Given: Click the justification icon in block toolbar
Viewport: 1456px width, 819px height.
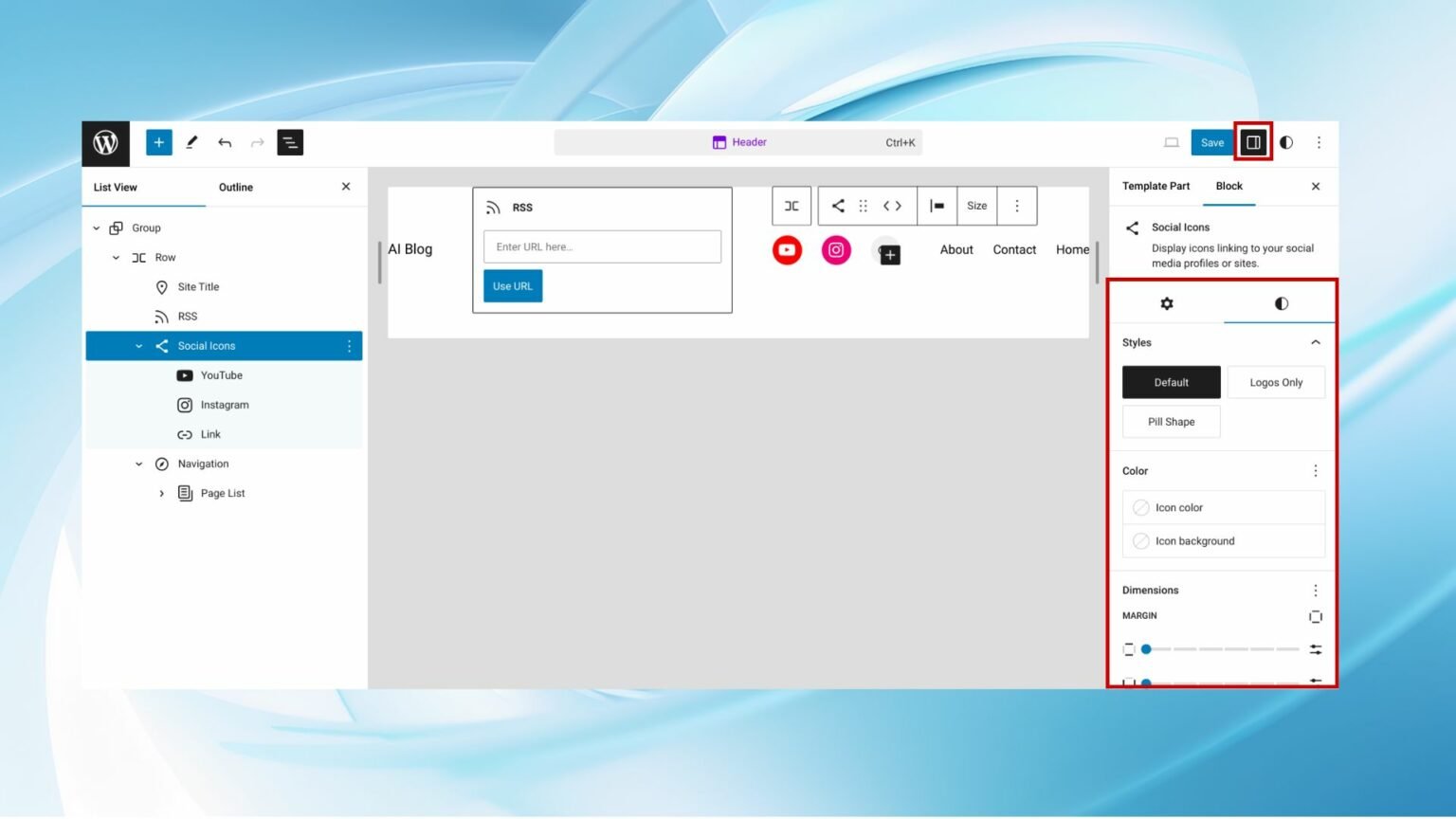Looking at the screenshot, I should [x=937, y=206].
